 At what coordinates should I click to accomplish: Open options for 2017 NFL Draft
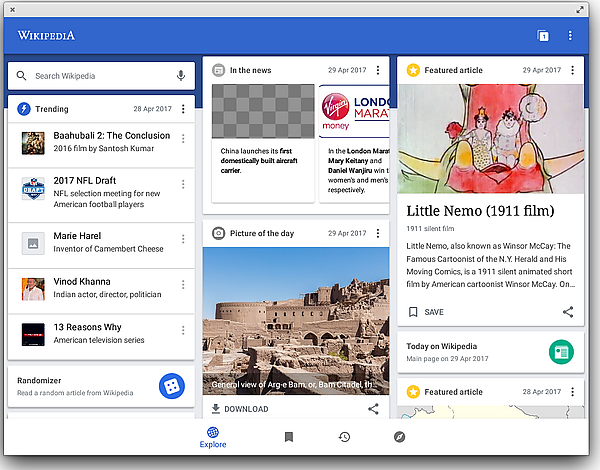183,184
